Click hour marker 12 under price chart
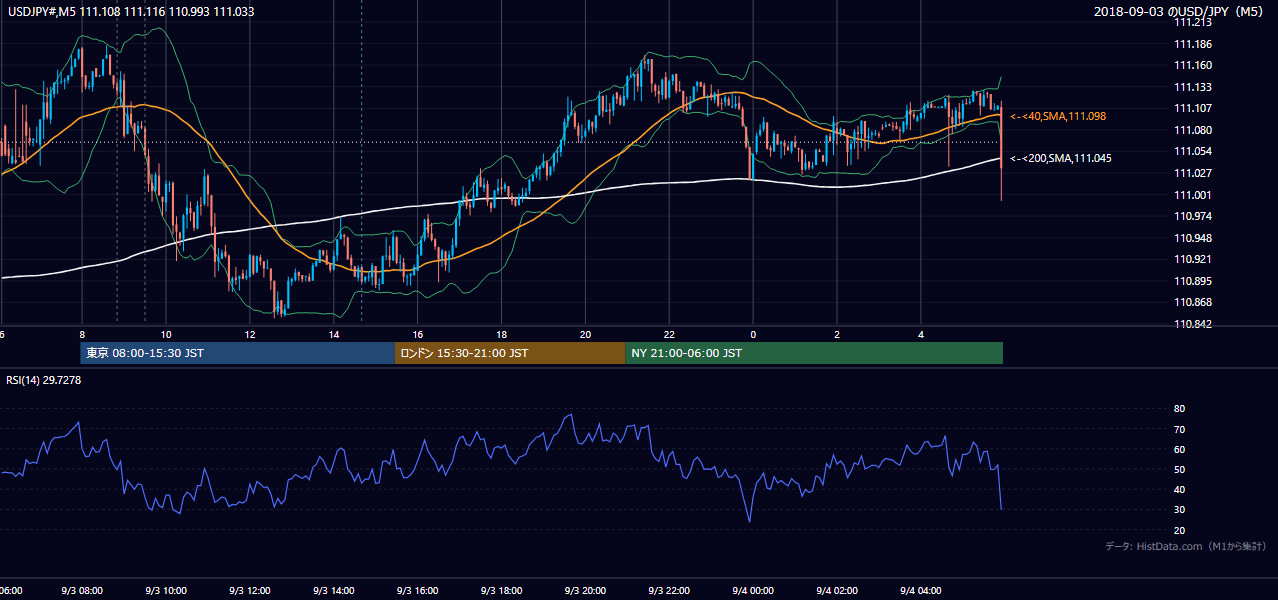The height and width of the screenshot is (600, 1278). [x=249, y=334]
